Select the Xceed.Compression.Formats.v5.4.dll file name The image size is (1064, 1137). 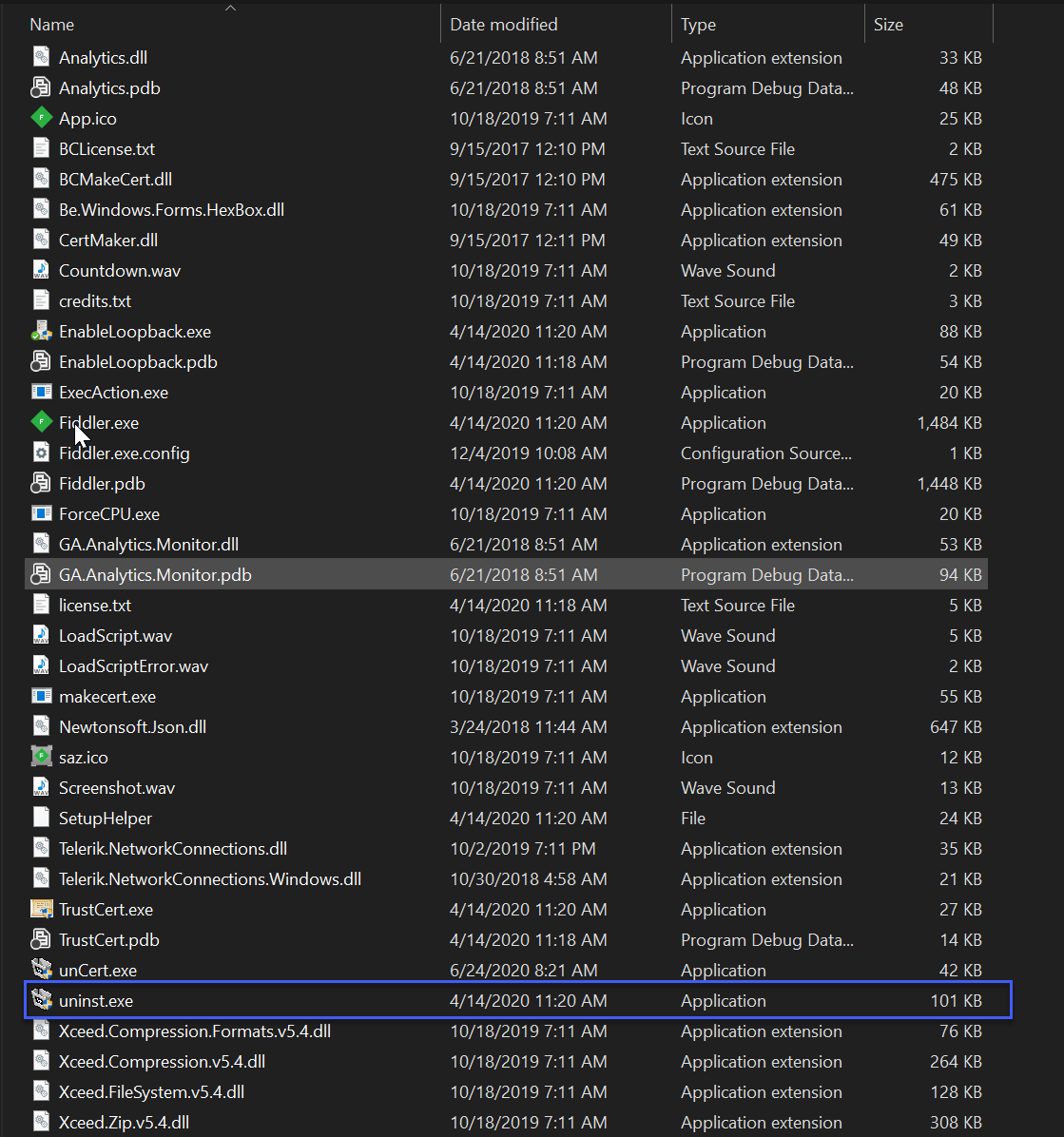(195, 1031)
